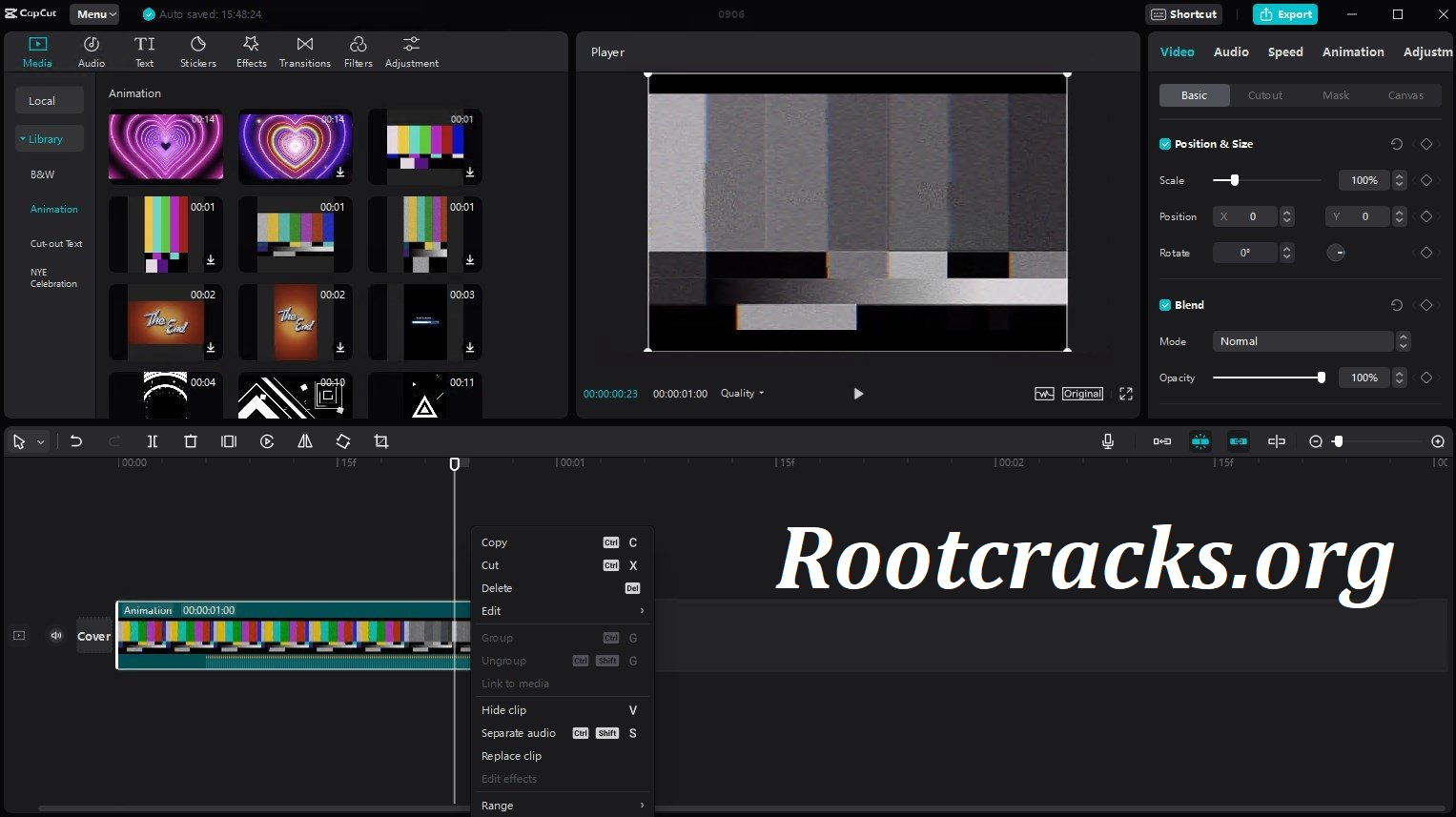Open the Mask sub-tab
The width and height of the screenshot is (1456, 817).
[x=1336, y=95]
